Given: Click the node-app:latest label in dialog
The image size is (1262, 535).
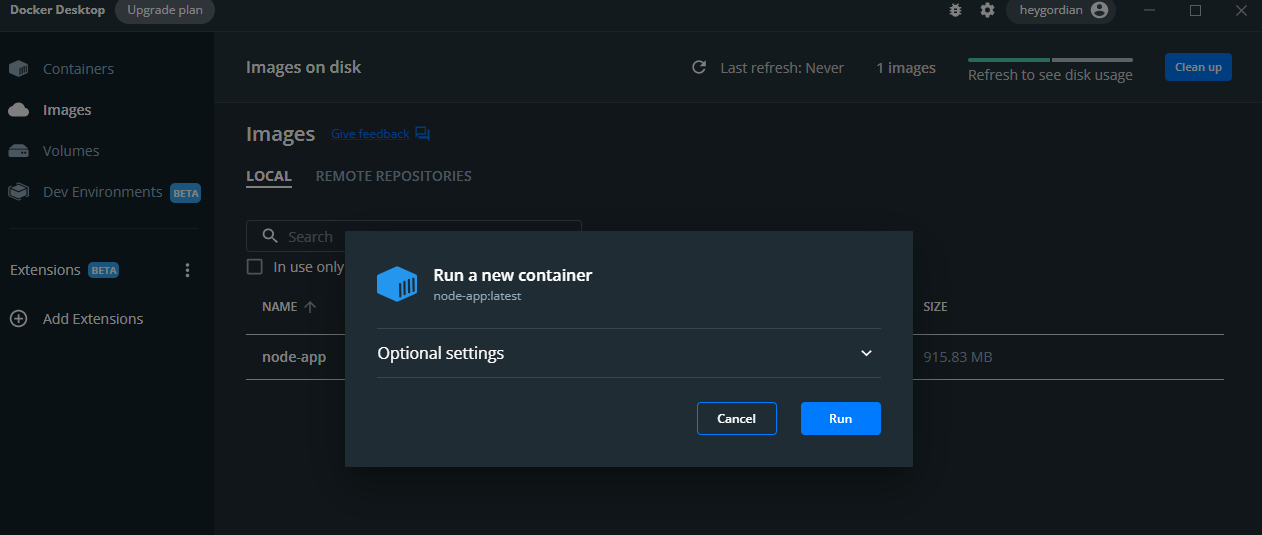Looking at the screenshot, I should (x=477, y=296).
